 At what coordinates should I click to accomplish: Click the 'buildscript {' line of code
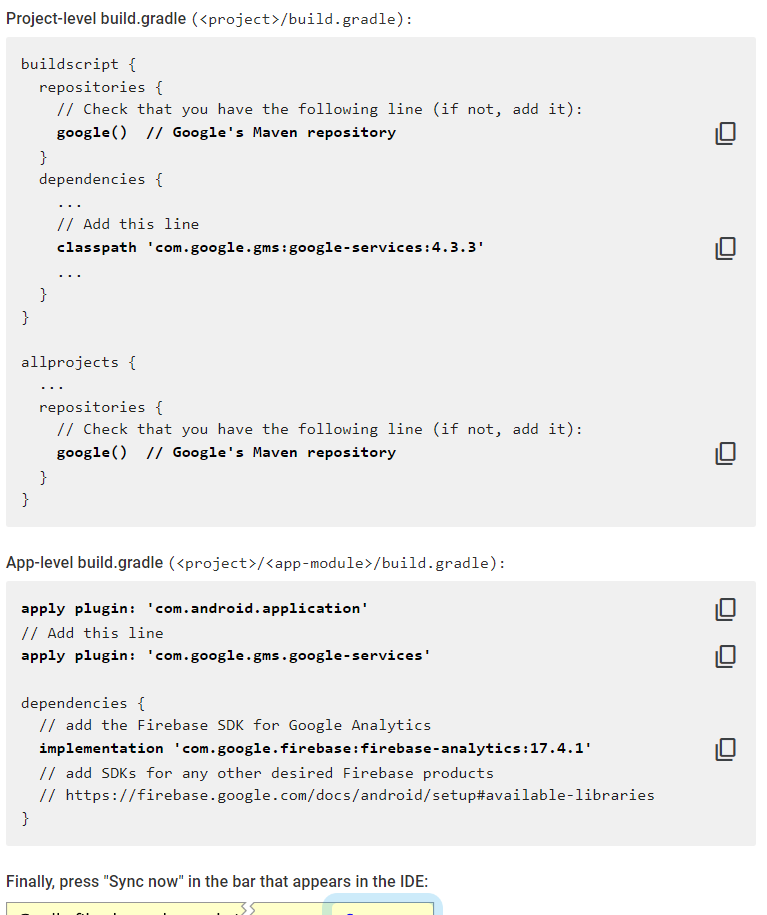click(x=78, y=64)
